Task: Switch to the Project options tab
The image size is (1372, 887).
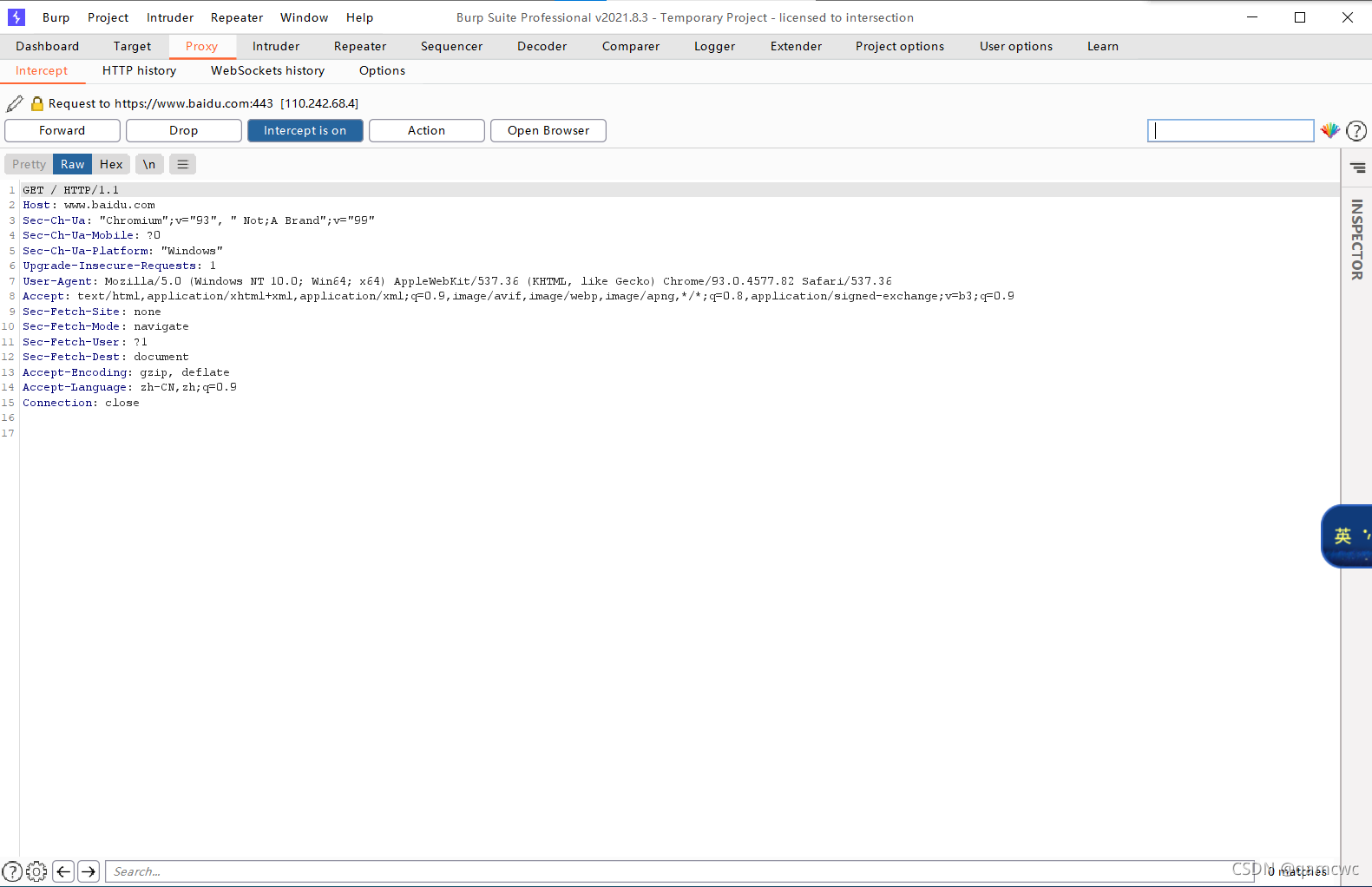Action: click(x=900, y=46)
